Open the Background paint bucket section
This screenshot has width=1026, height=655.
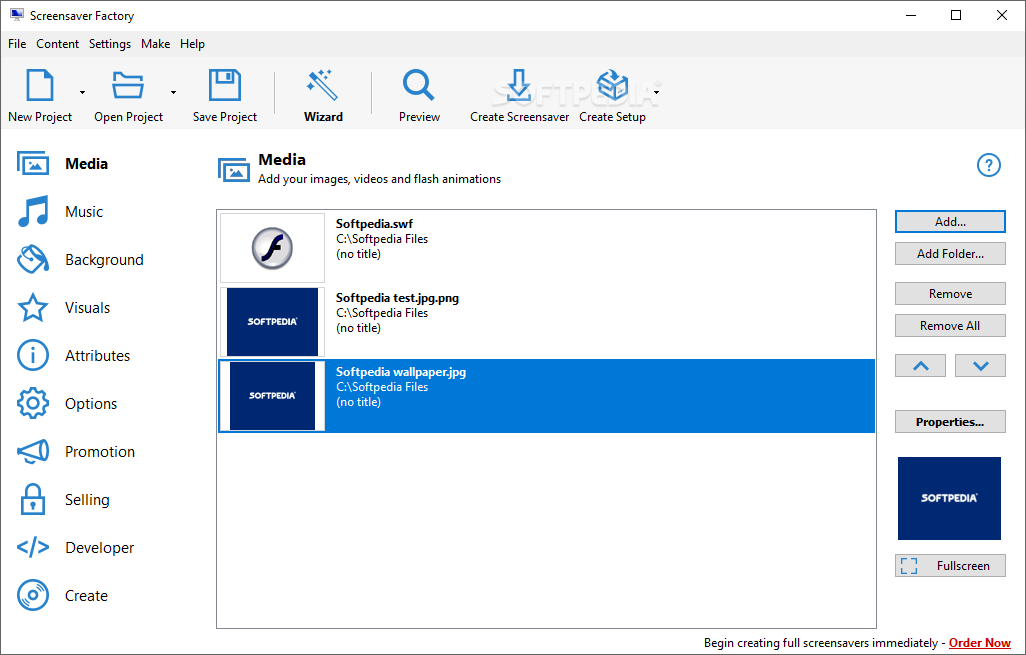click(80, 260)
